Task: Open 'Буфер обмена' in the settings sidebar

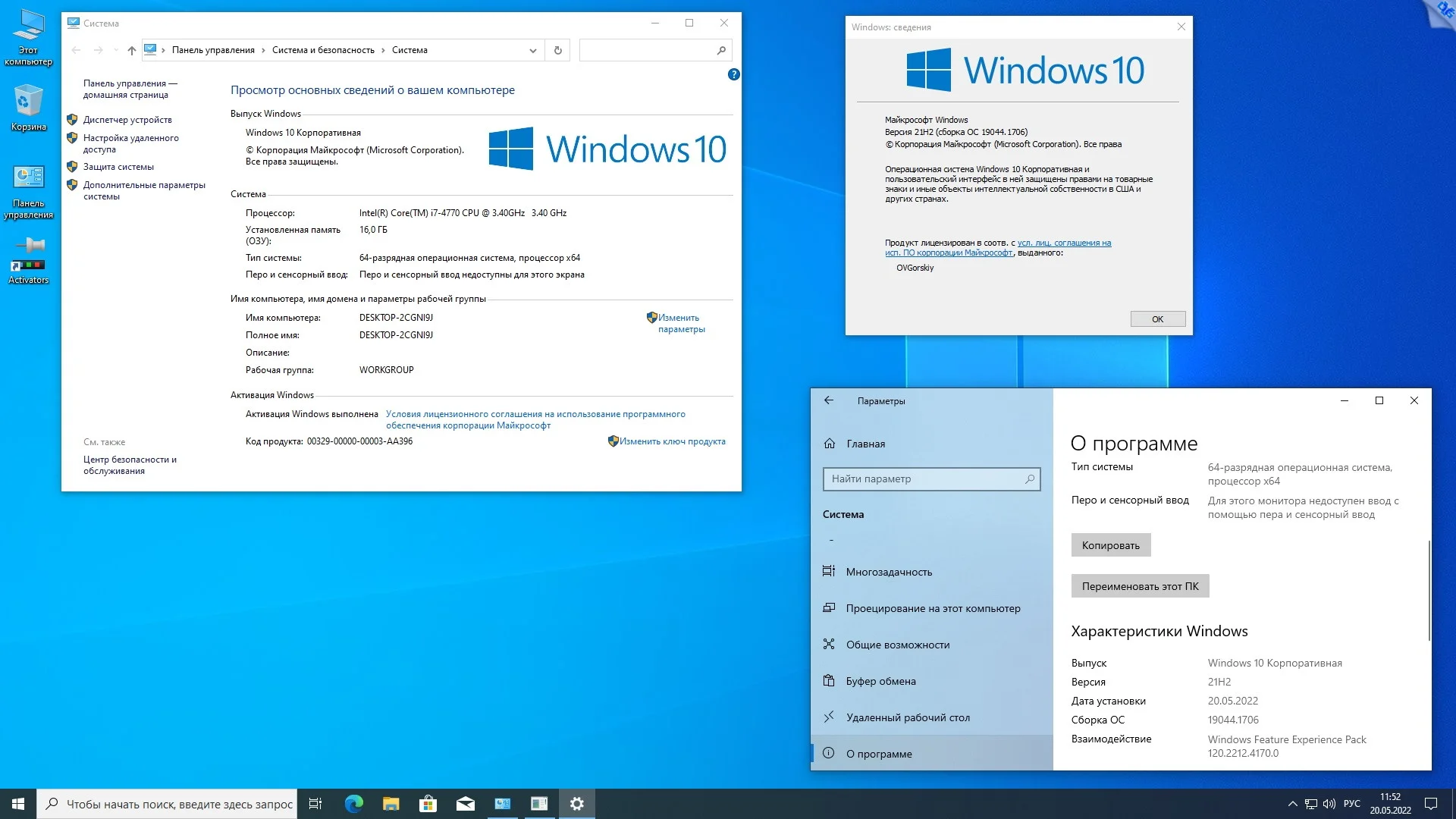Action: point(880,681)
